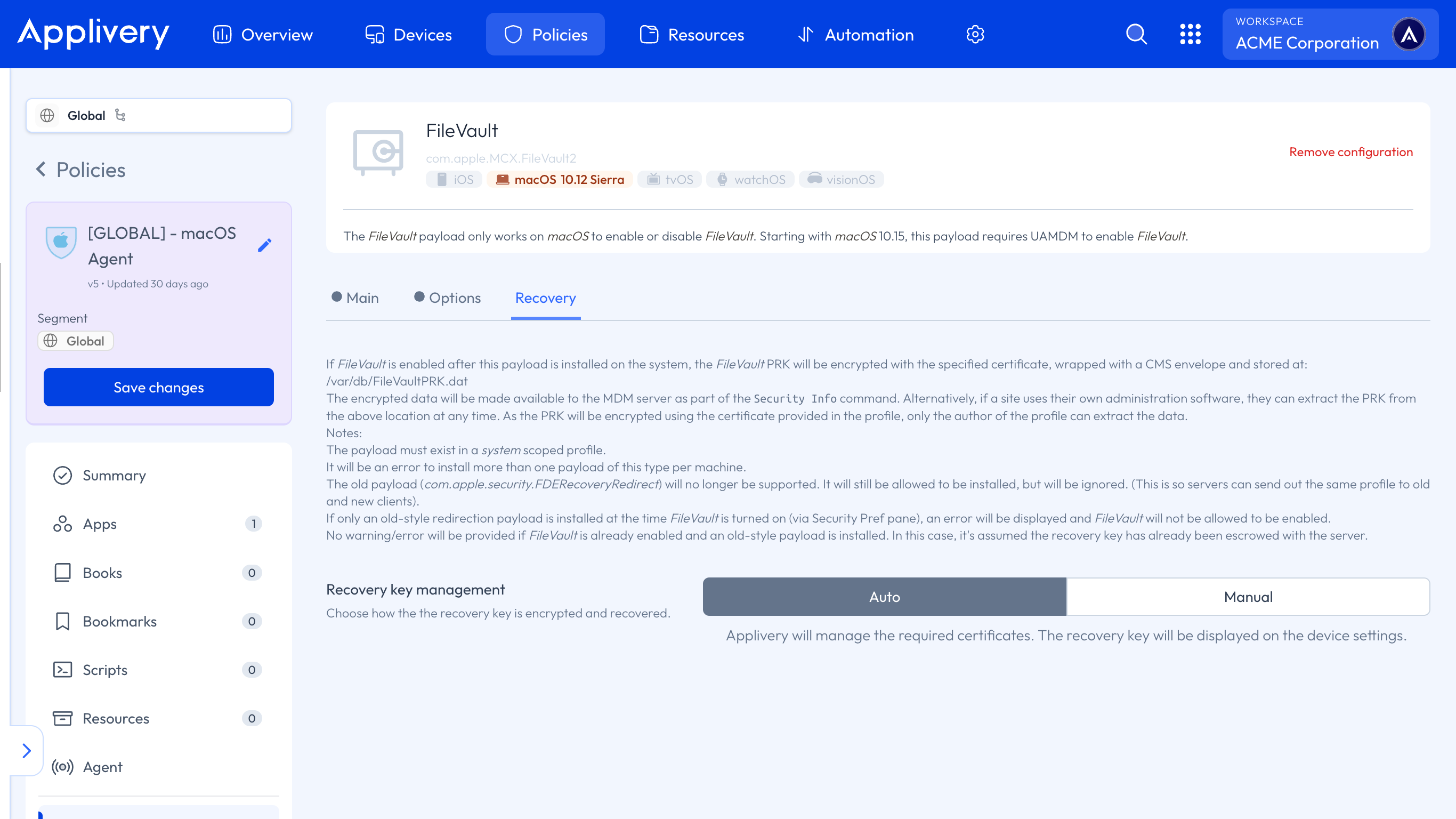Open Summary in policy sidebar
Image resolution: width=1456 pixels, height=819 pixels.
tap(159, 475)
